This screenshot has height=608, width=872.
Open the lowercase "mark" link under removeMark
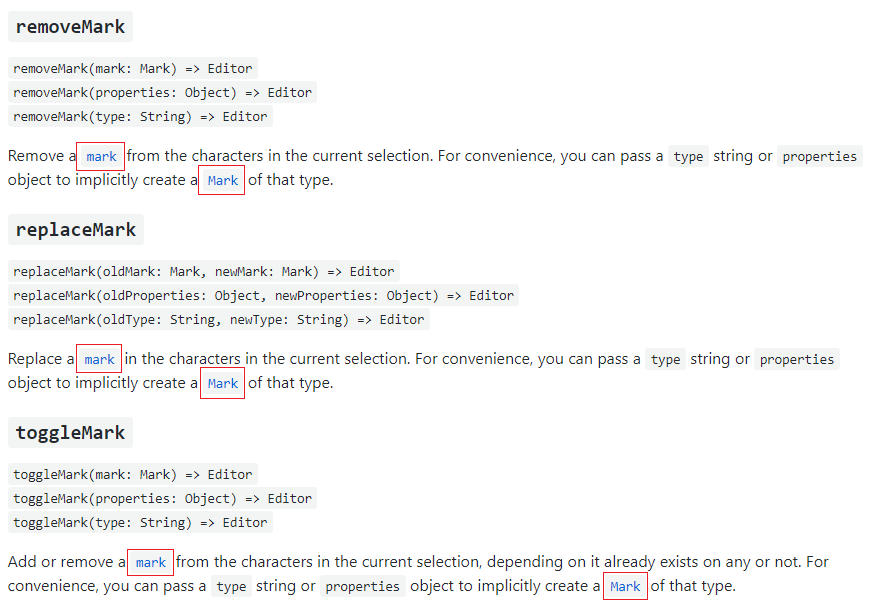(101, 157)
